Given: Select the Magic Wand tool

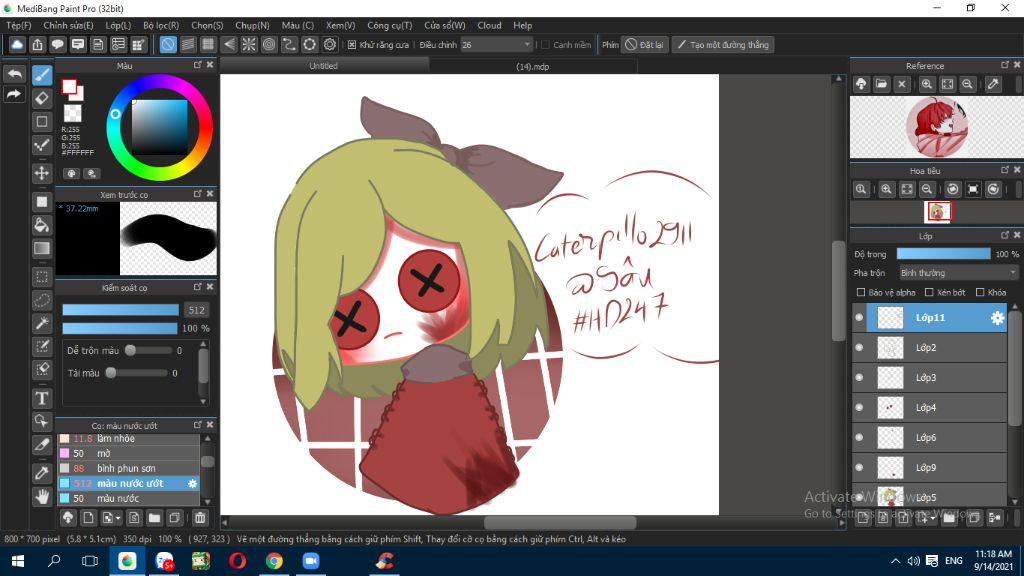Looking at the screenshot, I should click(x=42, y=323).
